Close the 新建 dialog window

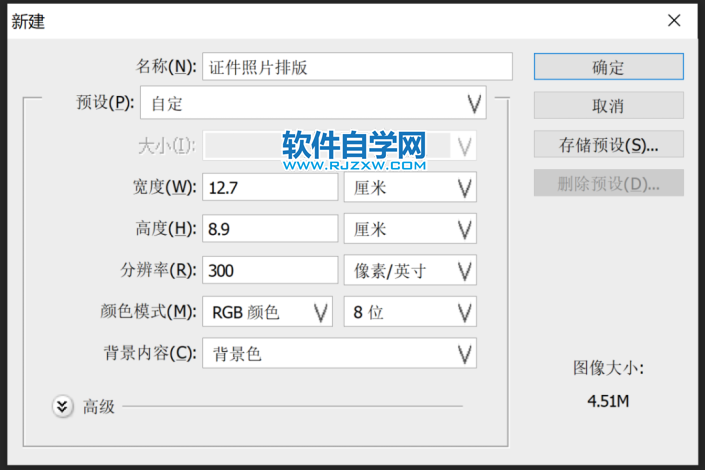tap(674, 21)
